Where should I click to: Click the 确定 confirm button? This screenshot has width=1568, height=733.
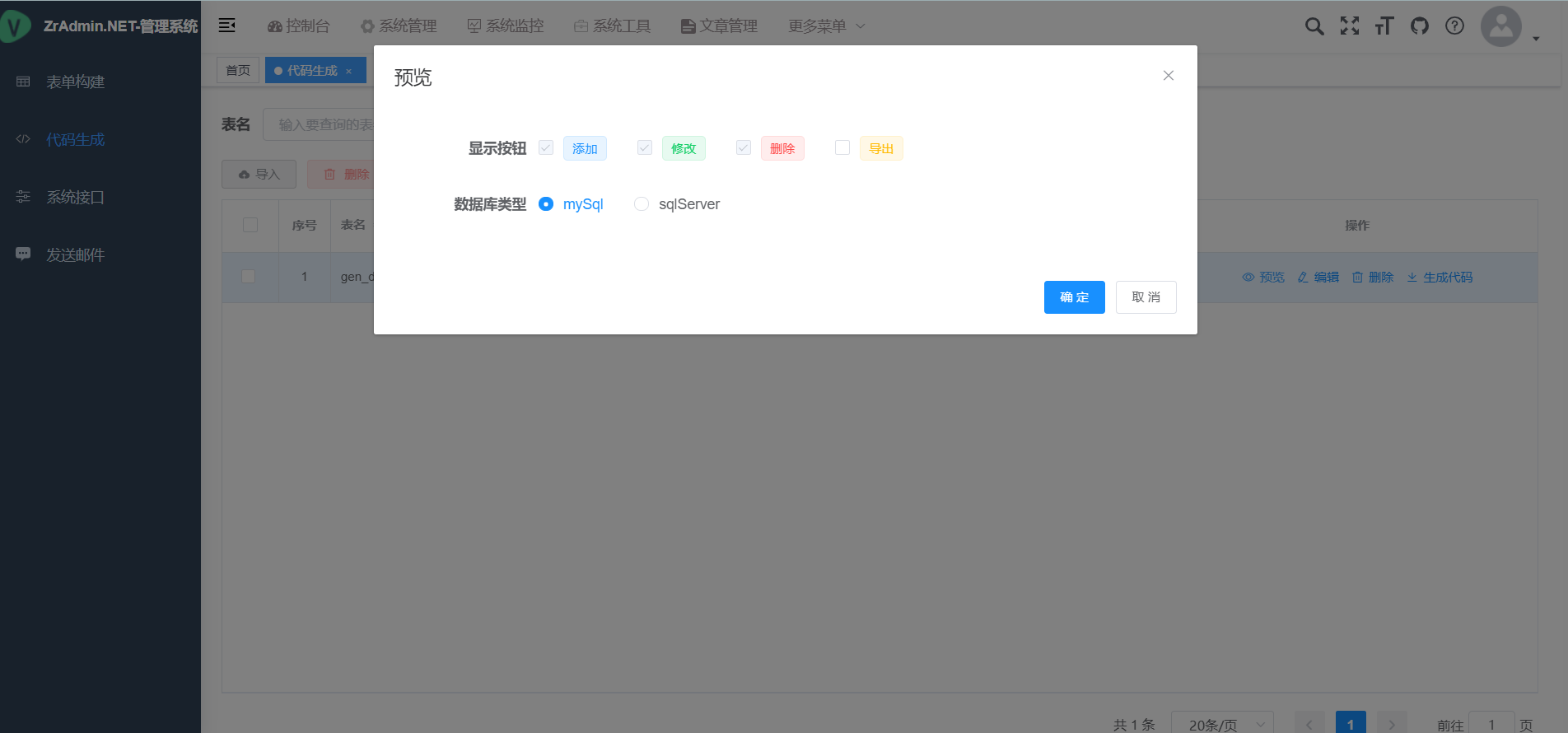(x=1074, y=297)
